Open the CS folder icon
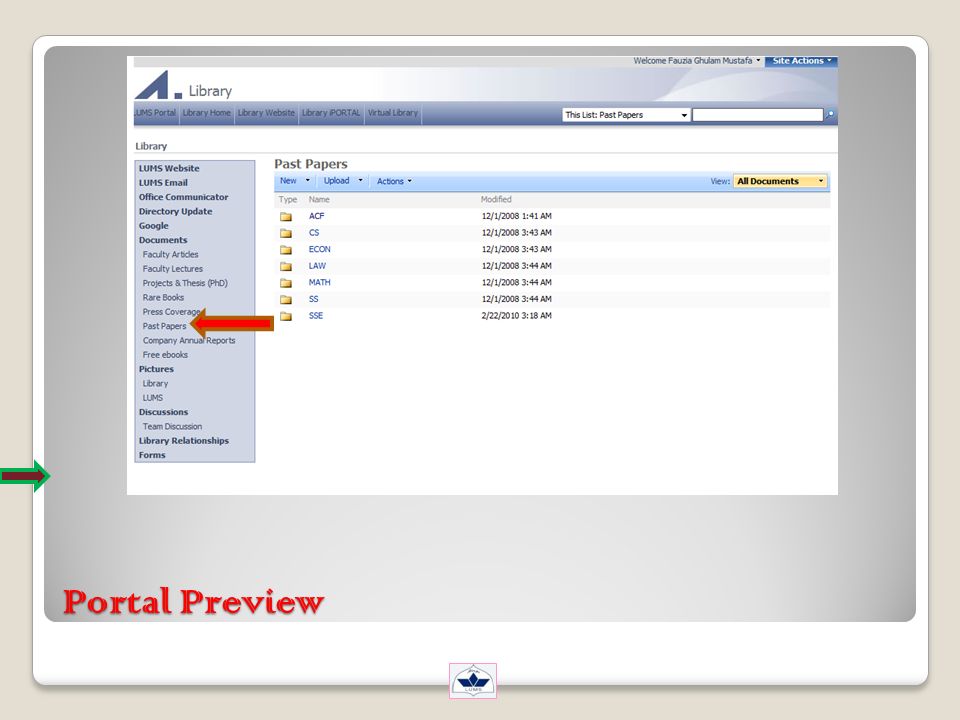The width and height of the screenshot is (960, 720). [x=286, y=233]
